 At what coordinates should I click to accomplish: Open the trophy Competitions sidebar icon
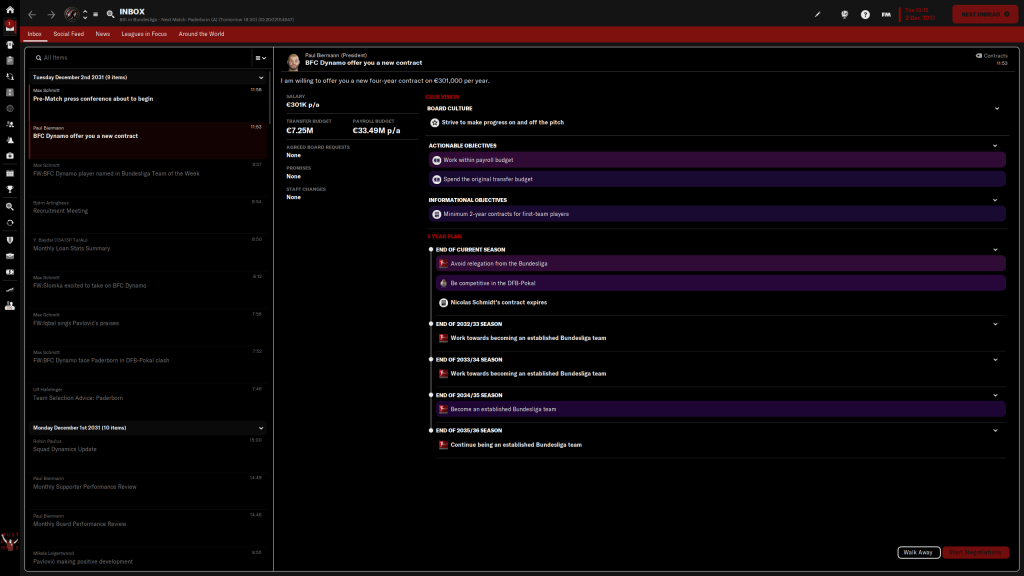tap(9, 188)
